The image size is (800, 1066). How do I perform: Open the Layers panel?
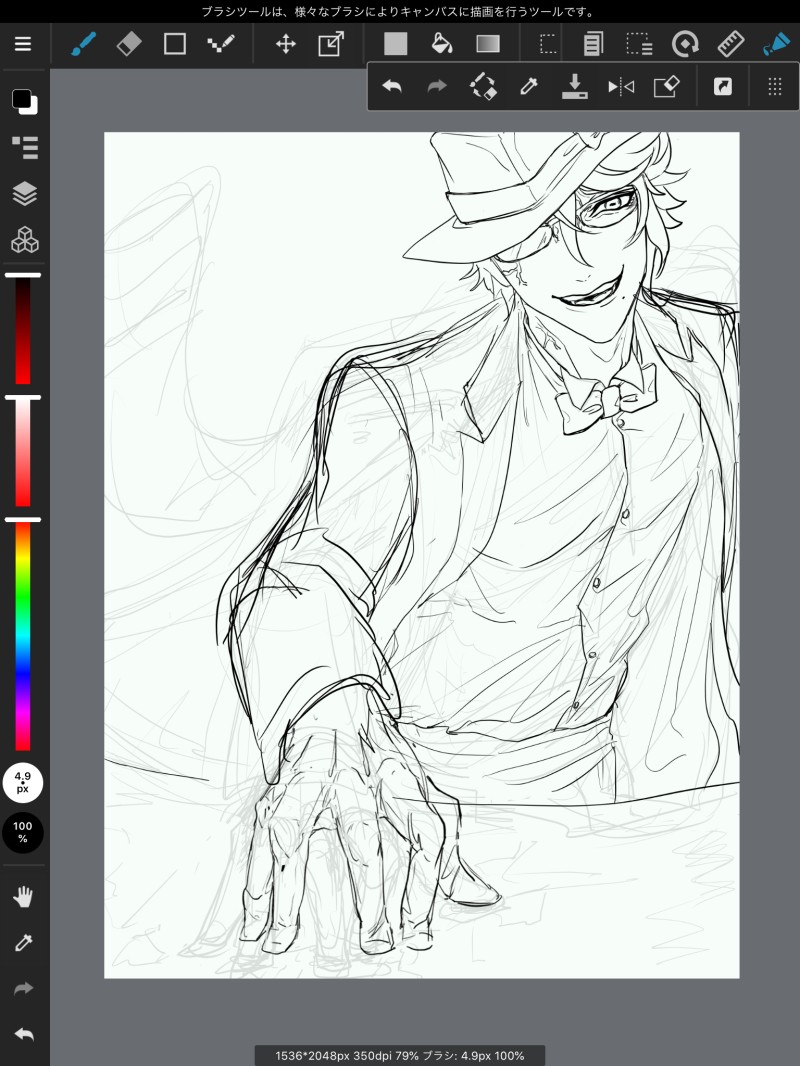(x=24, y=194)
